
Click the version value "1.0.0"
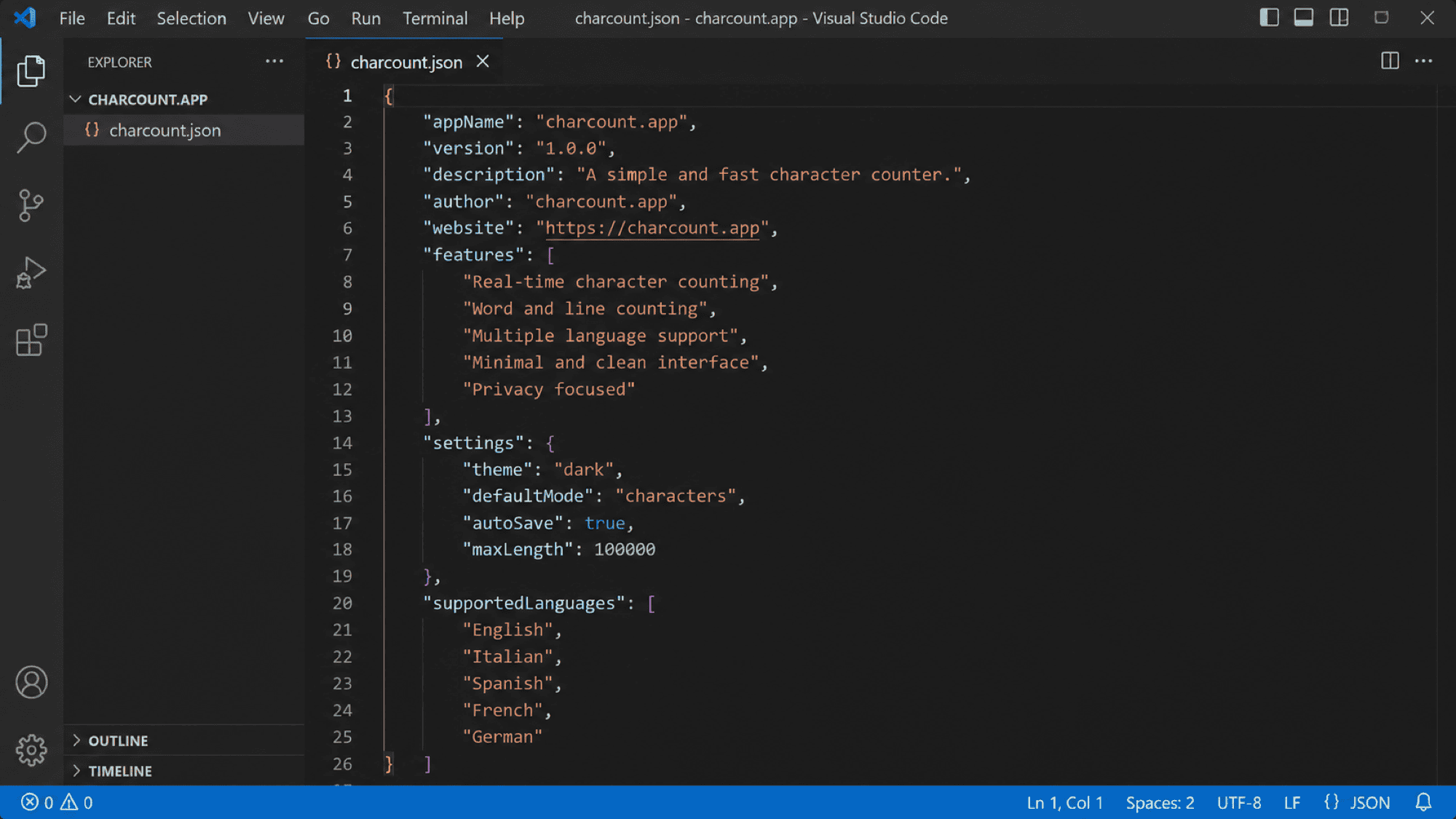click(x=571, y=149)
